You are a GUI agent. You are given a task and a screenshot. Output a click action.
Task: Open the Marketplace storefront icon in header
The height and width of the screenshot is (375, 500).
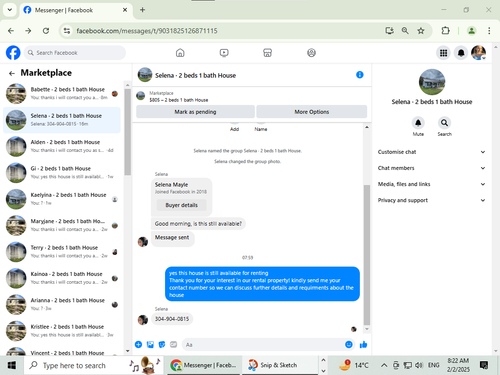267,53
